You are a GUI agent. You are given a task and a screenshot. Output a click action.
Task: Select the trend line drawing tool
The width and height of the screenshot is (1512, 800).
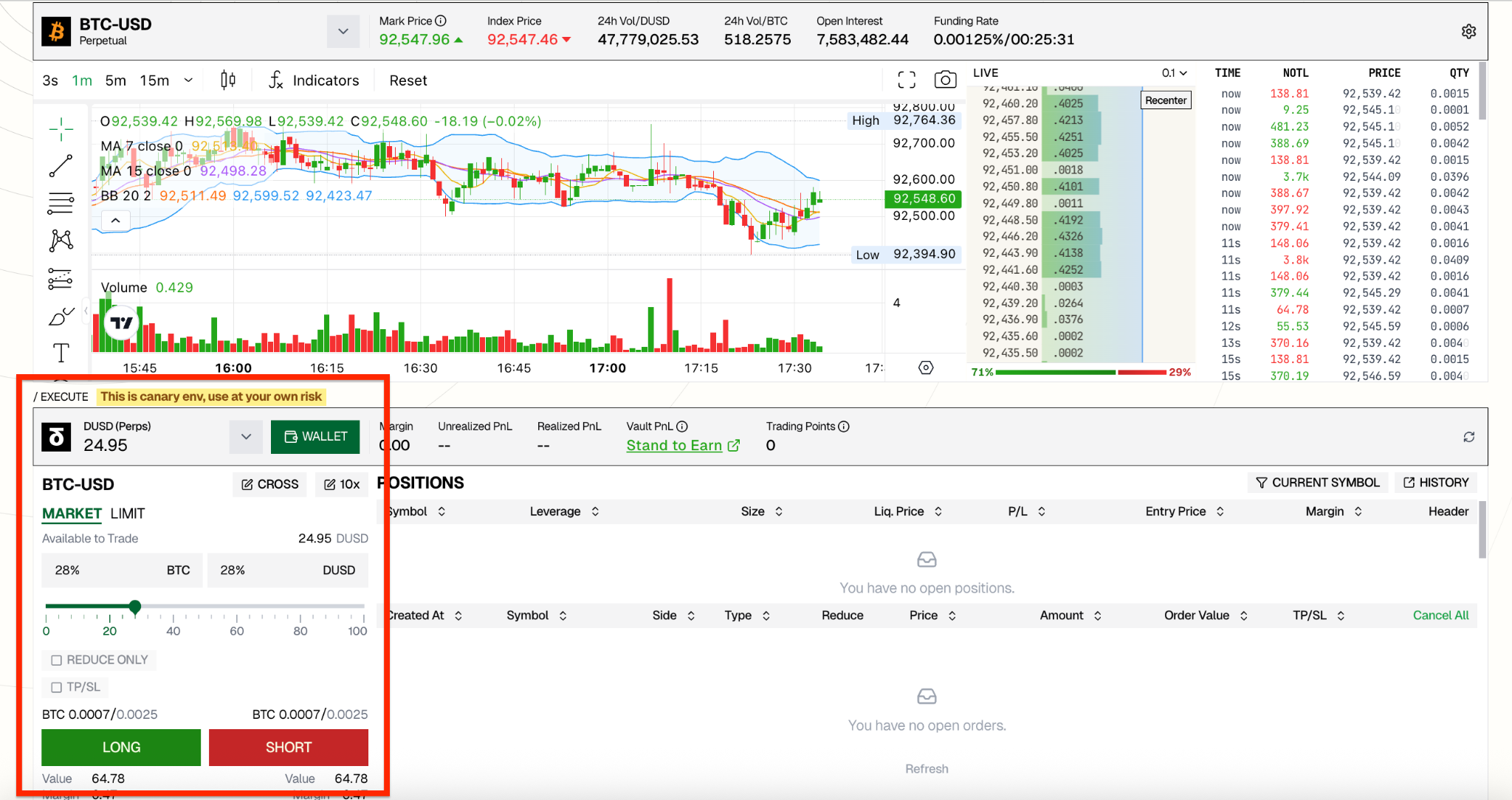pyautogui.click(x=61, y=166)
